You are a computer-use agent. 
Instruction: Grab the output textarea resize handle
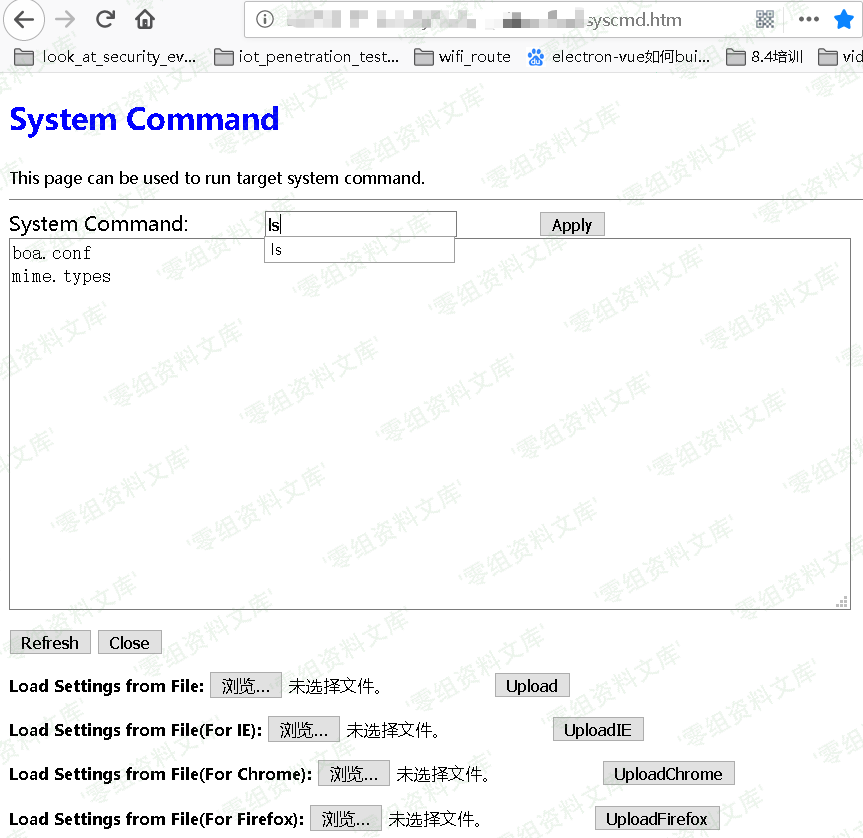(842, 601)
